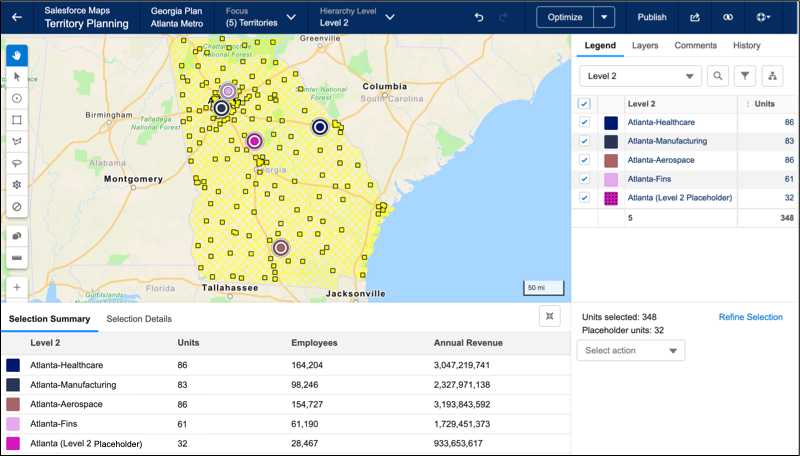Viewport: 800px width, 456px height.
Task: Open map tool settings gear
Action: tap(17, 185)
